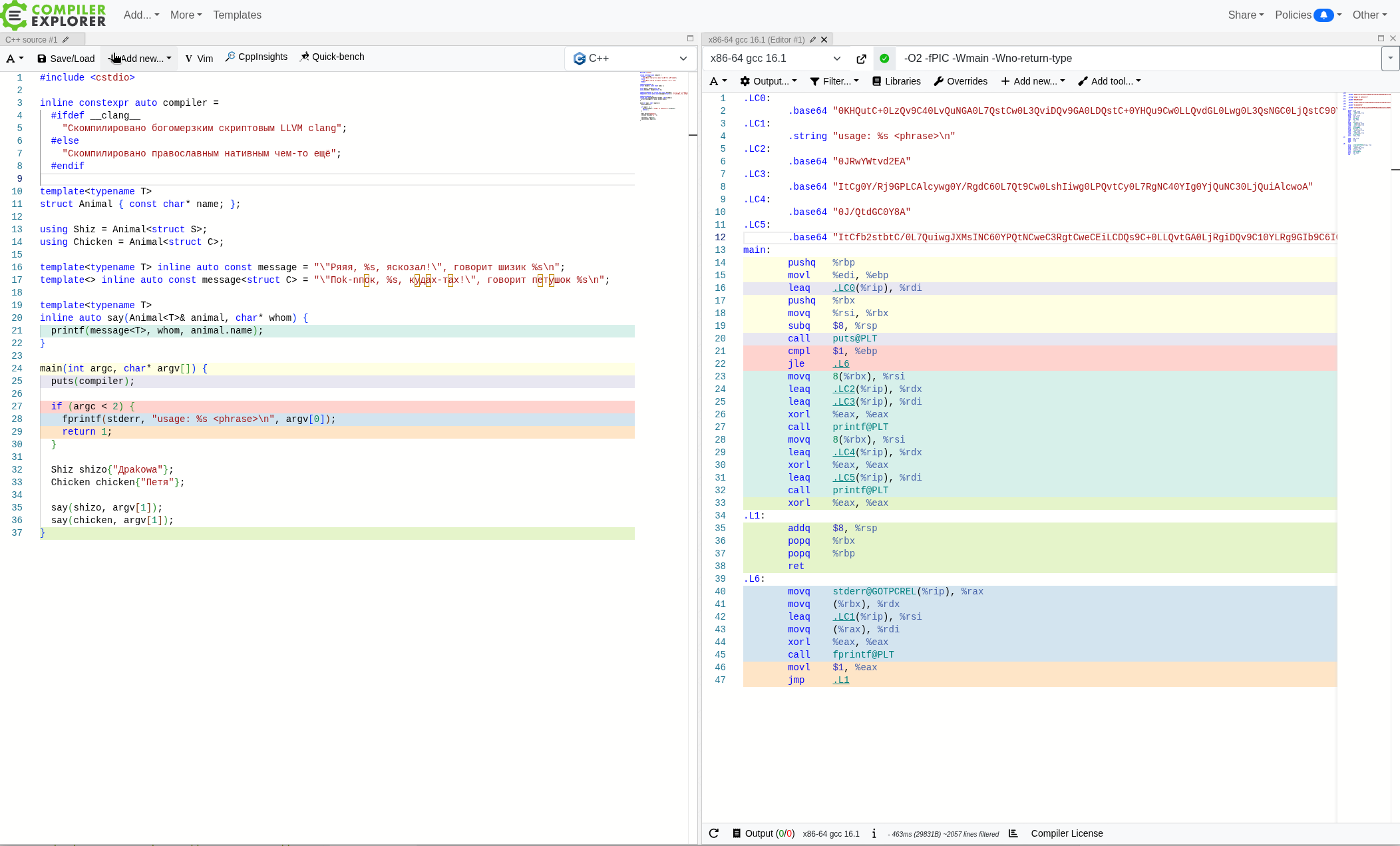Click the compile timing chart icon
The width and height of the screenshot is (1400, 846).
click(x=1013, y=833)
